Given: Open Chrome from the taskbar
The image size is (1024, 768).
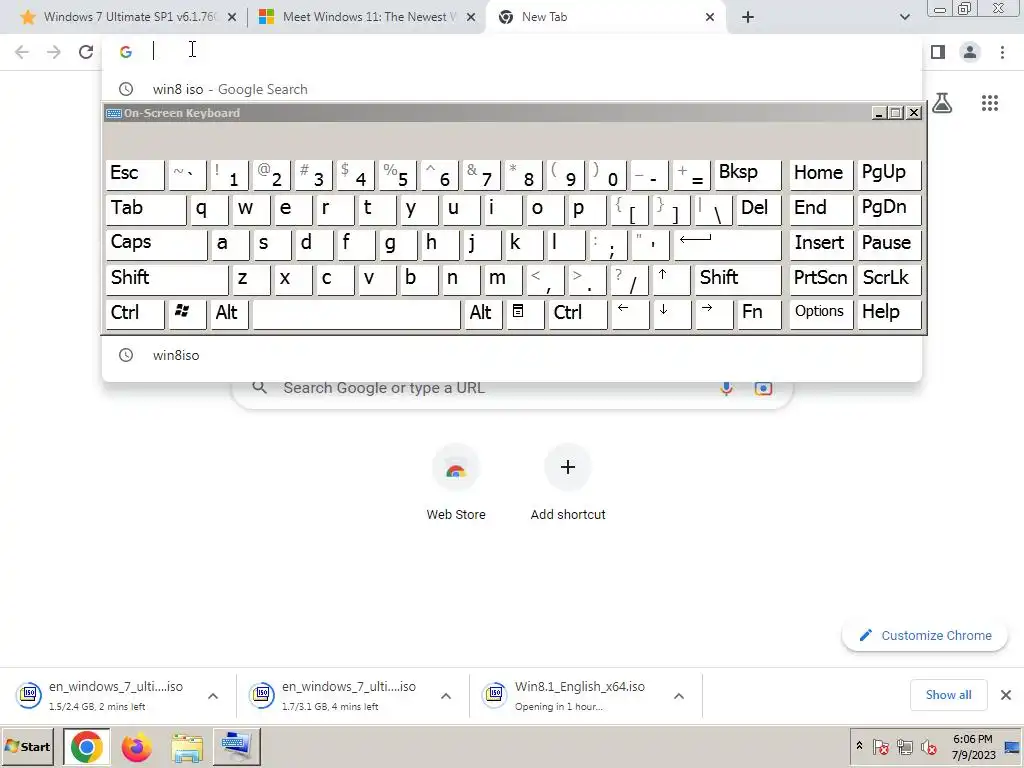Looking at the screenshot, I should [x=87, y=747].
